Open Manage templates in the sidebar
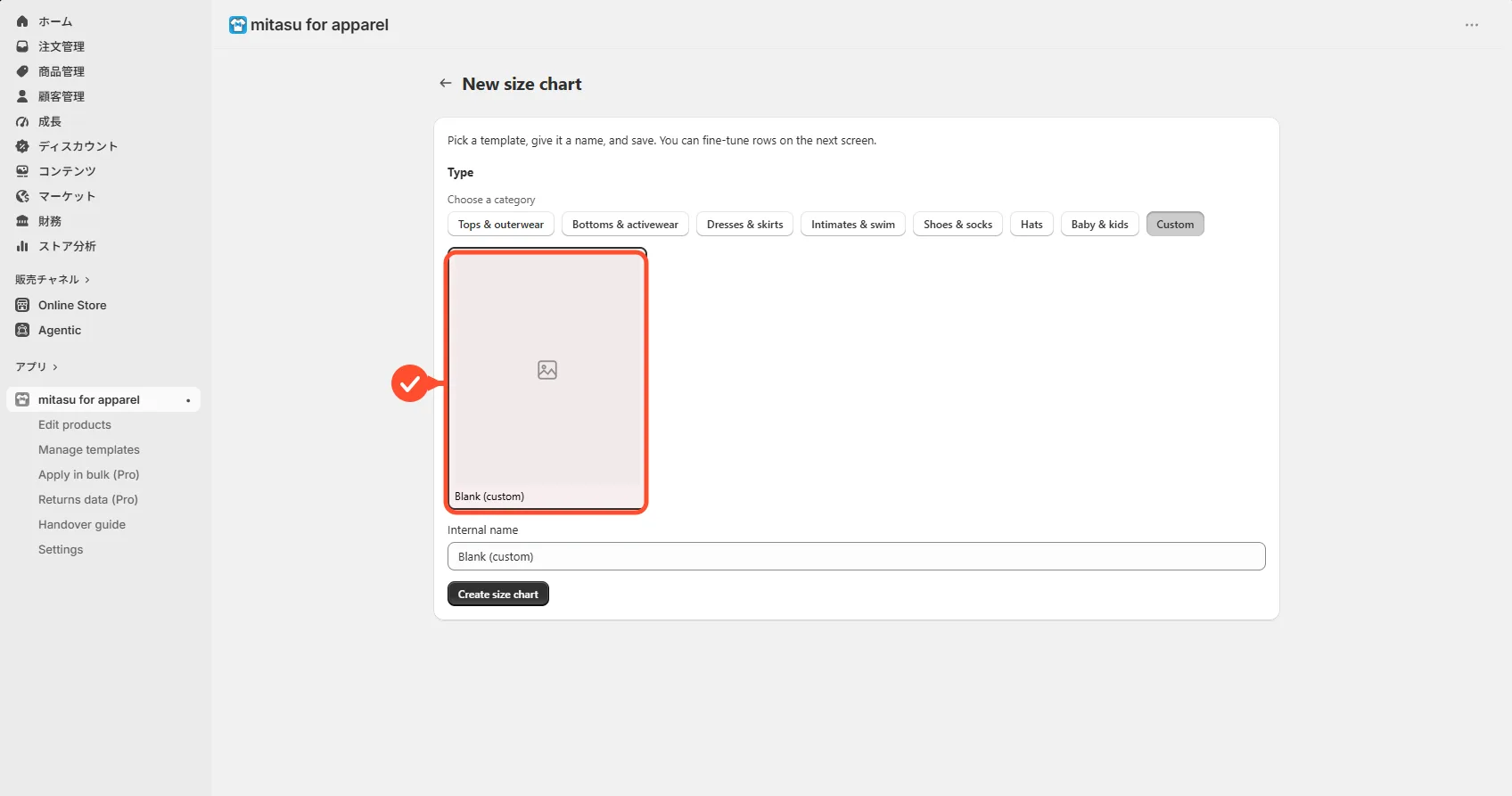This screenshot has width=1512, height=796. (89, 450)
